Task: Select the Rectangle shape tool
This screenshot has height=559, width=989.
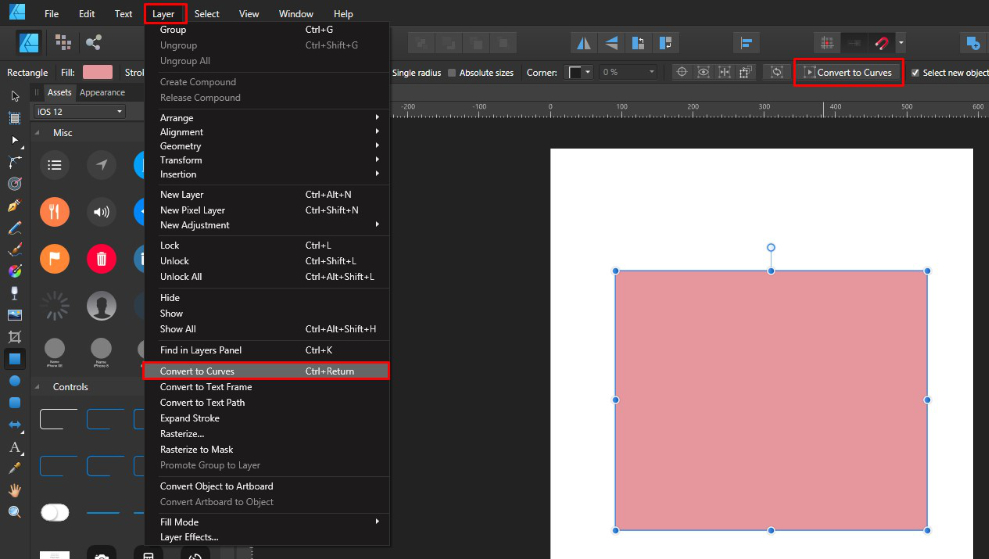Action: point(15,359)
